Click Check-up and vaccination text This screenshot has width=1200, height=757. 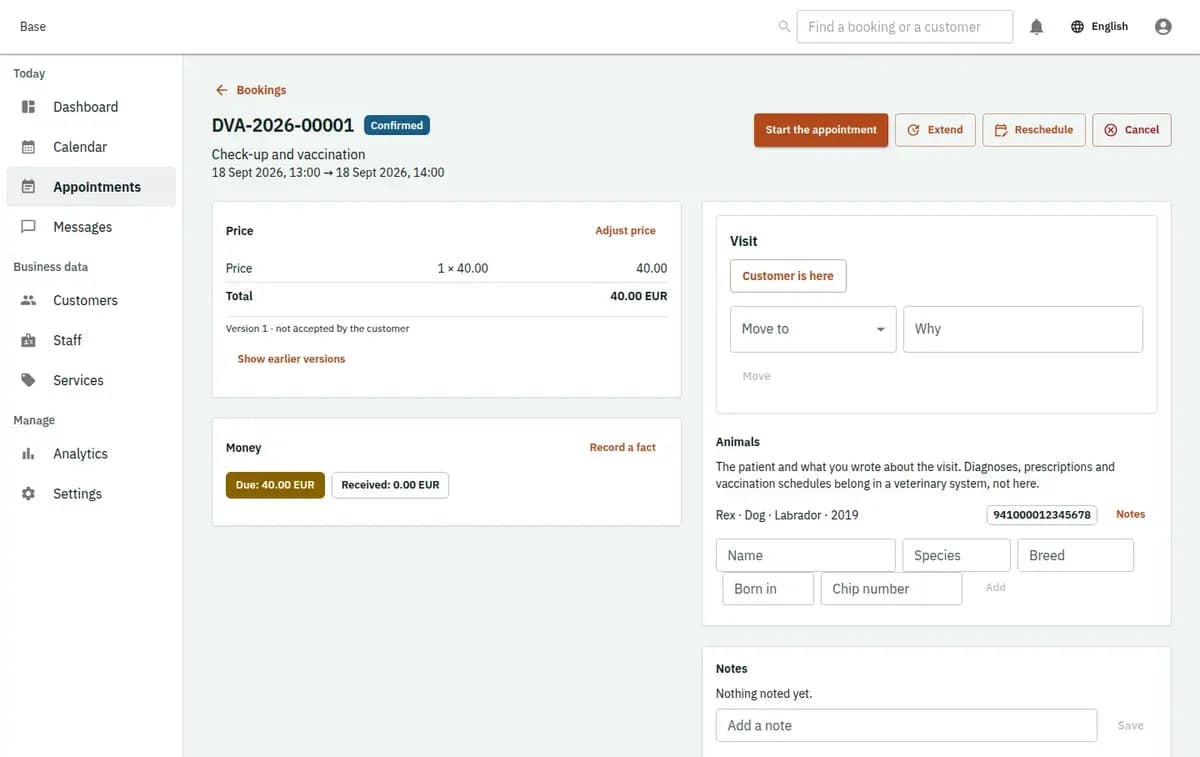point(288,155)
